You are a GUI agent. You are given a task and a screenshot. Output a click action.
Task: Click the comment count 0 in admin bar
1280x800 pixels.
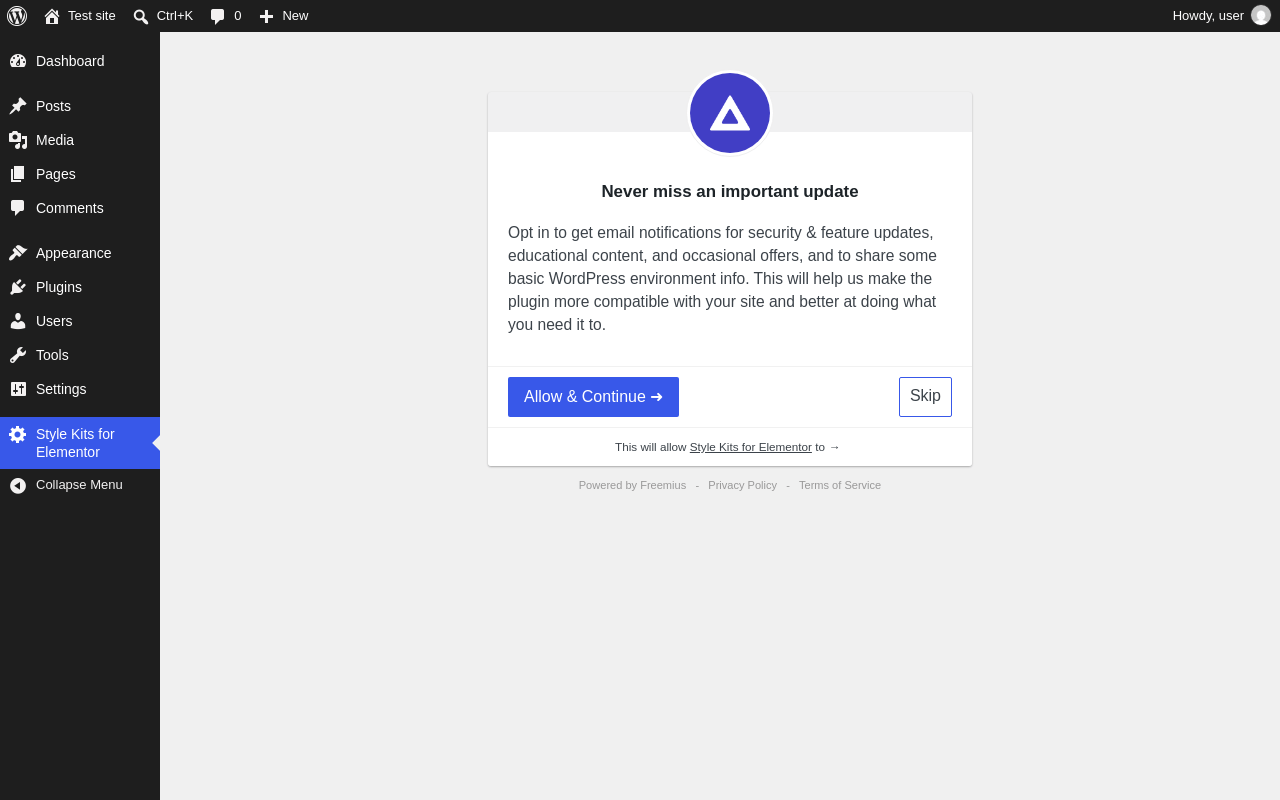238,16
